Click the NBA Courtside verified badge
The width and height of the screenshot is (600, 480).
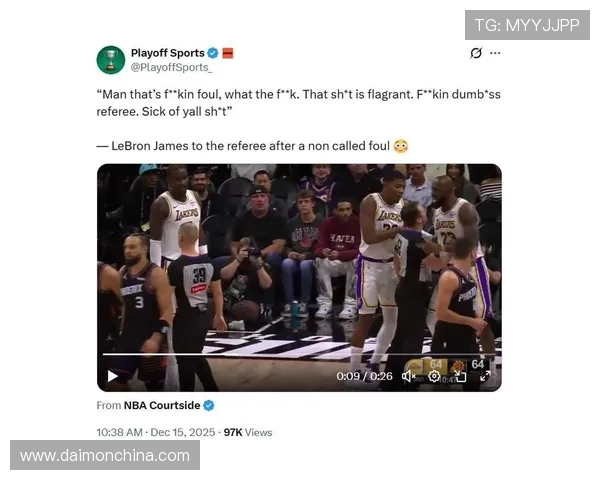tap(209, 405)
